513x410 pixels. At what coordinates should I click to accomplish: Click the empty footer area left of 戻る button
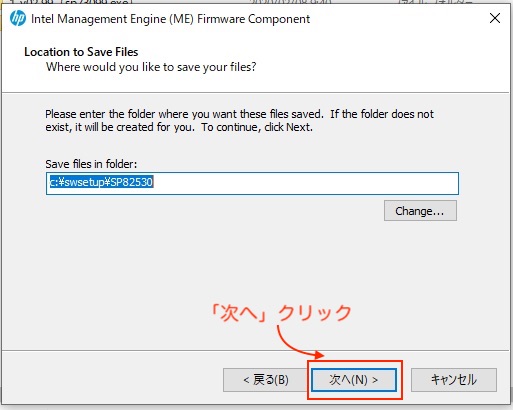(x=110, y=380)
